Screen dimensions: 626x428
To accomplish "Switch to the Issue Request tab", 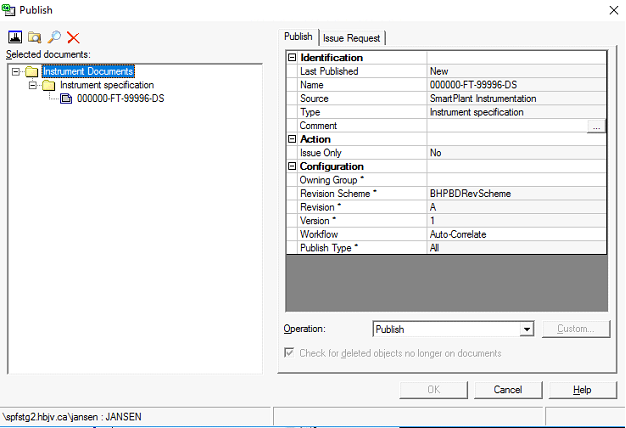I will point(352,38).
